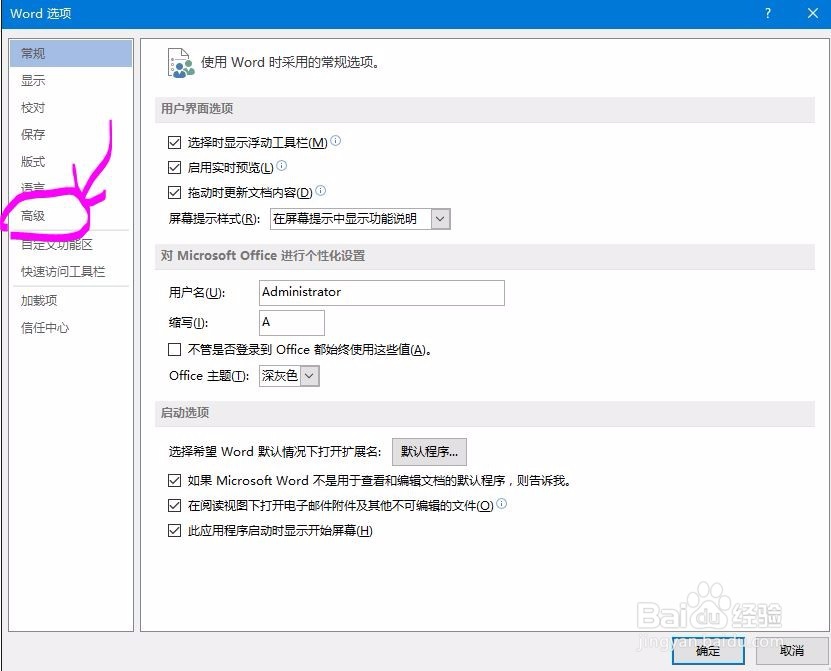Enable 不管是否登录到 Office 都始终使用这些值

(174, 350)
